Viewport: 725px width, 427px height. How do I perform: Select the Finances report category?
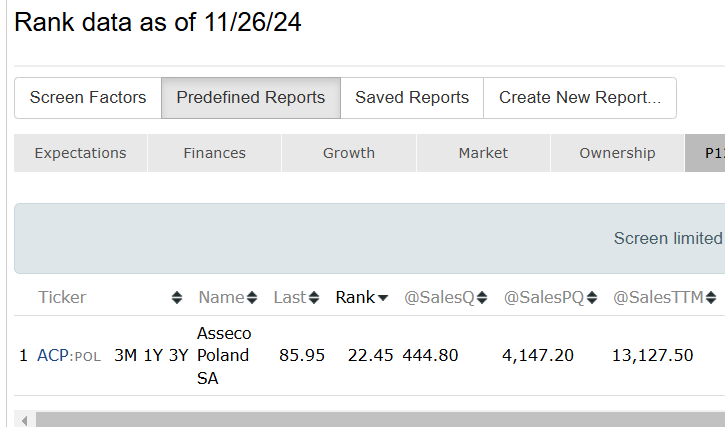tap(214, 153)
